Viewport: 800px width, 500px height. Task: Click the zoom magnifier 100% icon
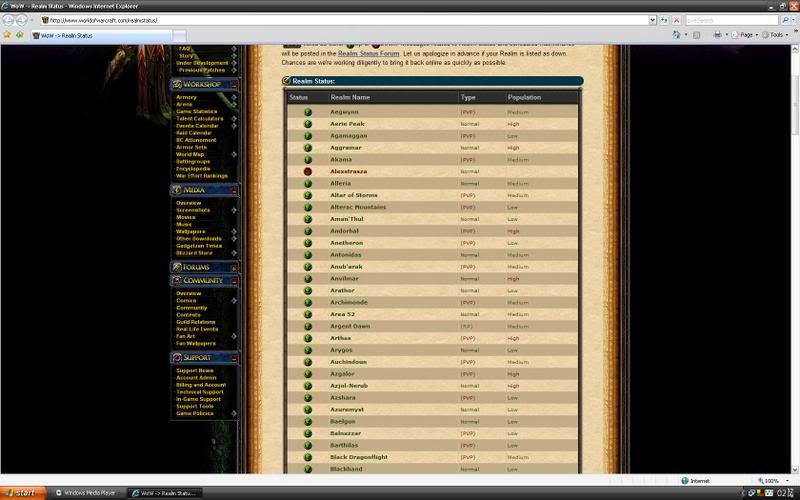coord(761,481)
